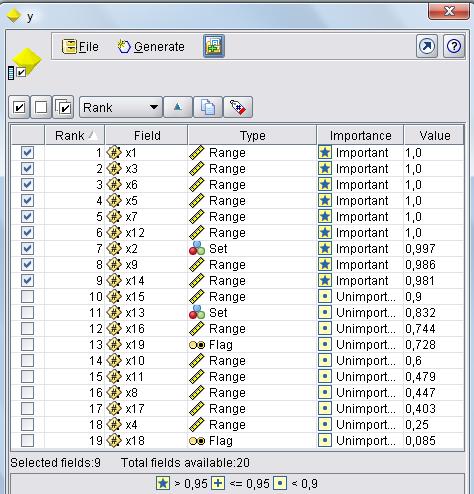Click the Unimportant dot icon in x16 row
This screenshot has height=494, width=474.
point(325,329)
